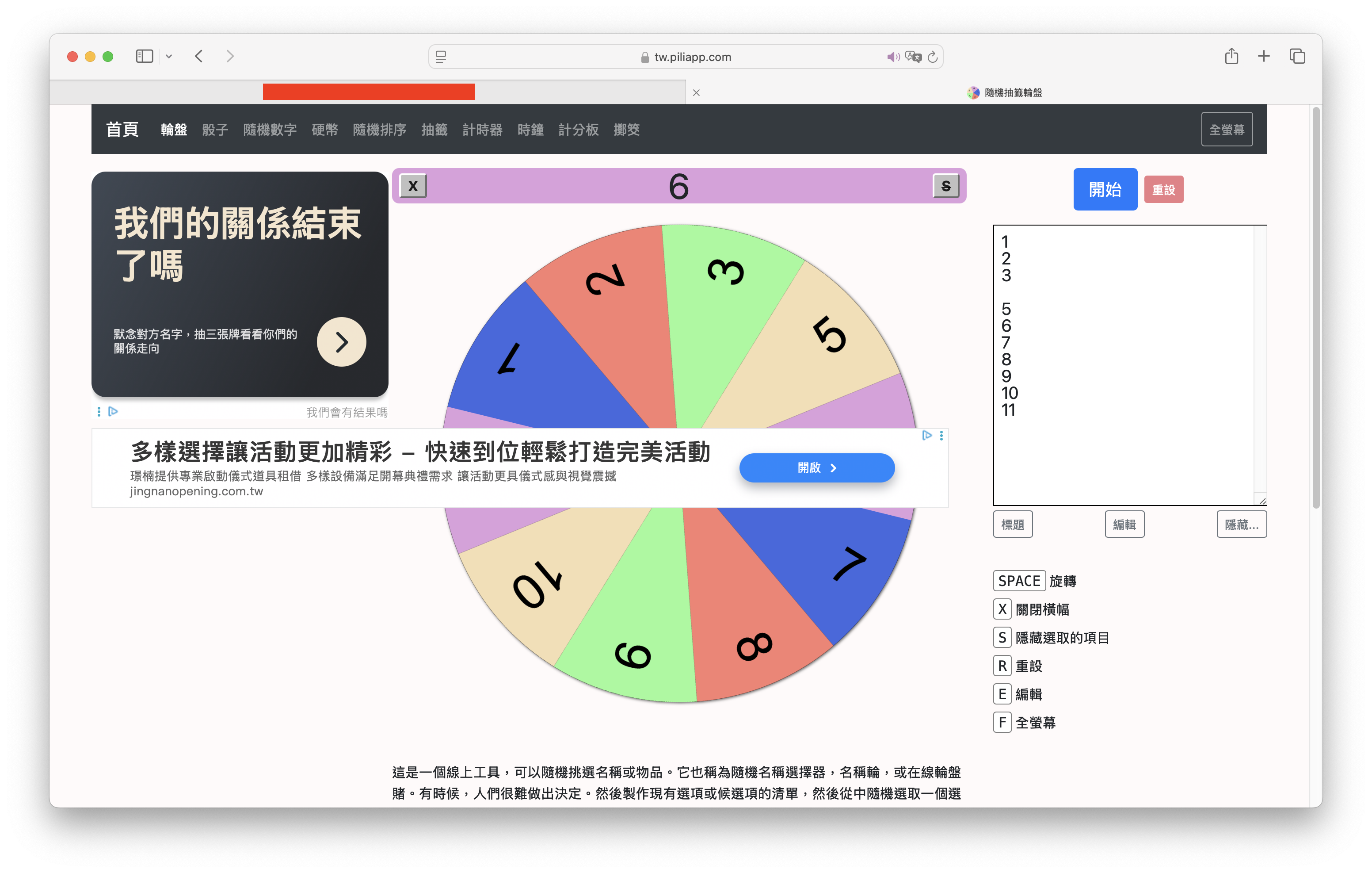
Task: Go to 首頁 home link
Action: click(x=122, y=130)
